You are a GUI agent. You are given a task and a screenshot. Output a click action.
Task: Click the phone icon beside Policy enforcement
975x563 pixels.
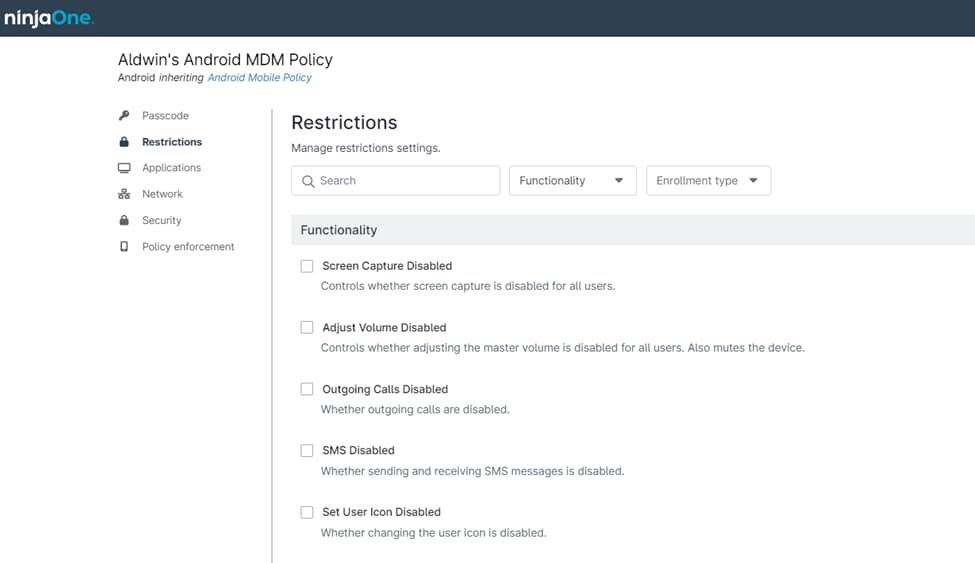click(124, 246)
